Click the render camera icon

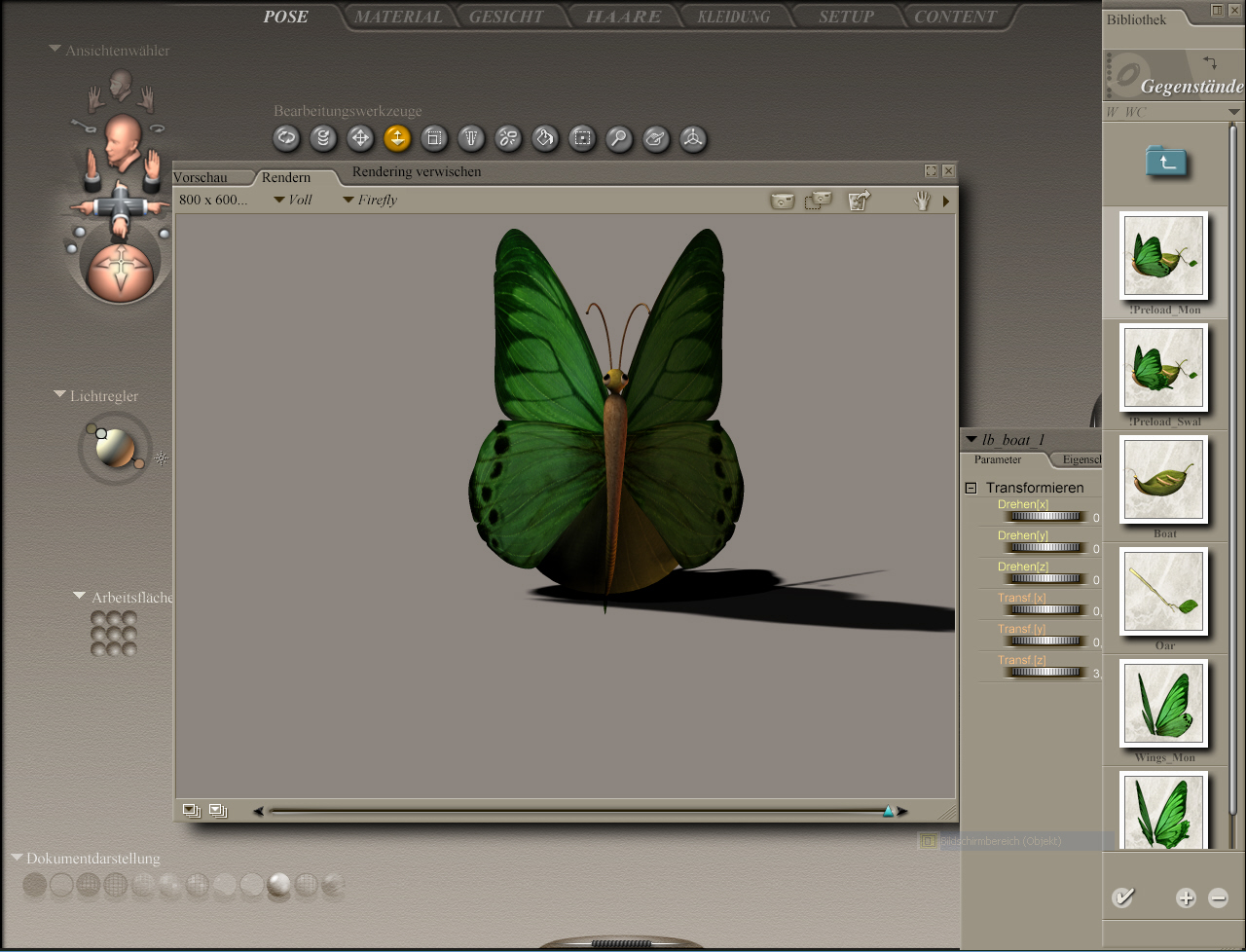coord(783,201)
